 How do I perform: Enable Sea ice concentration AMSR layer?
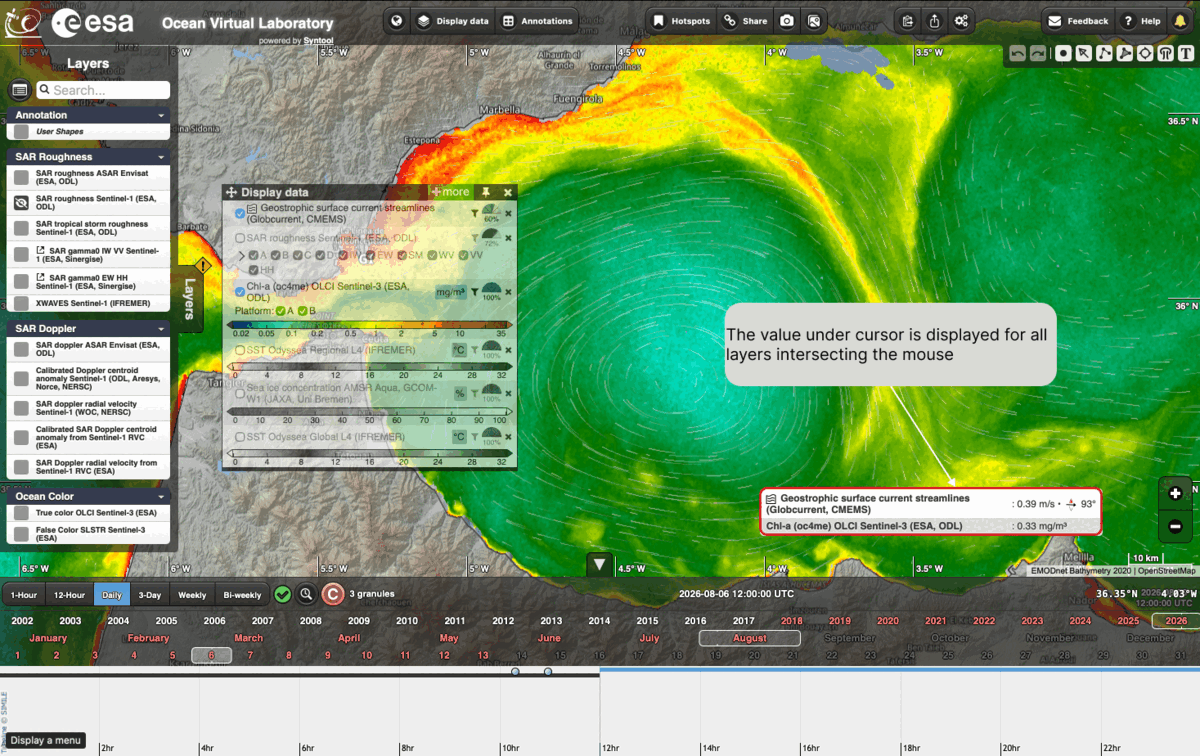coord(240,393)
